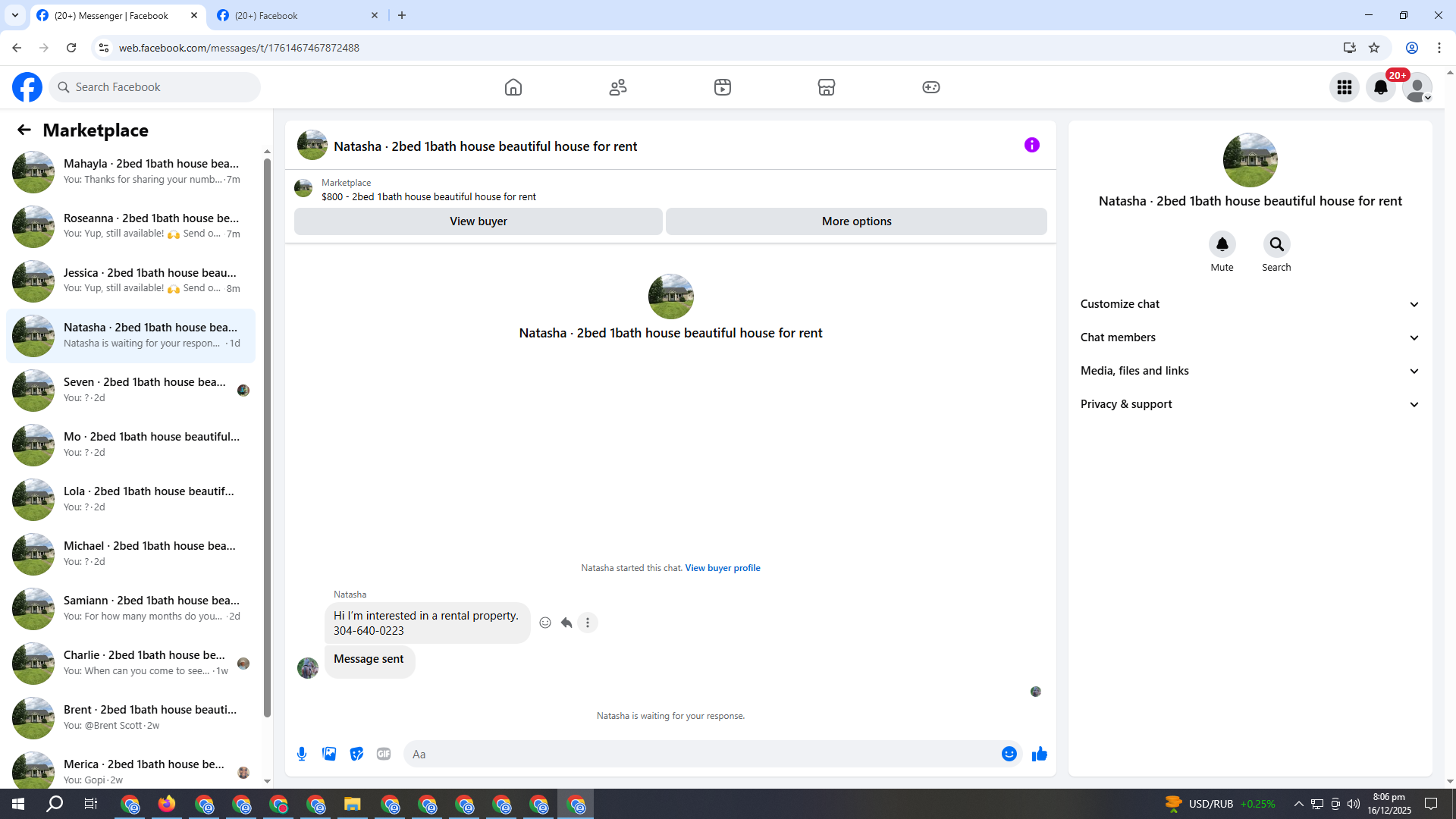Viewport: 1456px width, 819px height.
Task: Open the Friends icon in top navigation
Action: 618,87
